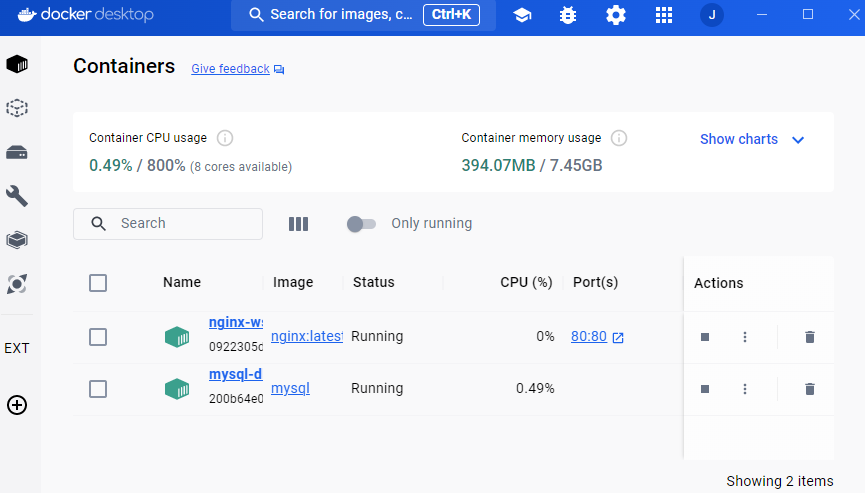865x493 pixels.
Task: Sort by Name column header
Action: [182, 282]
